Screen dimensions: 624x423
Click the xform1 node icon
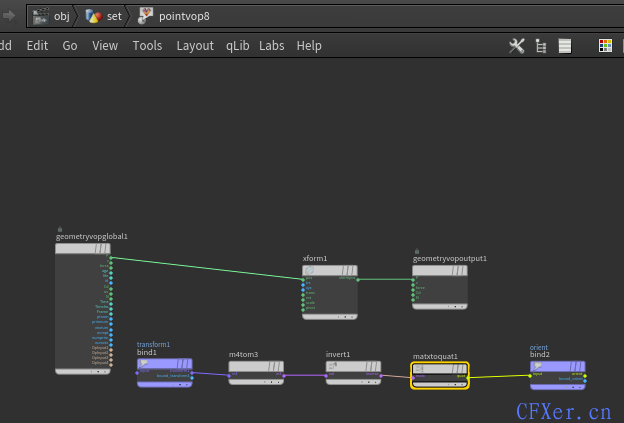point(310,270)
